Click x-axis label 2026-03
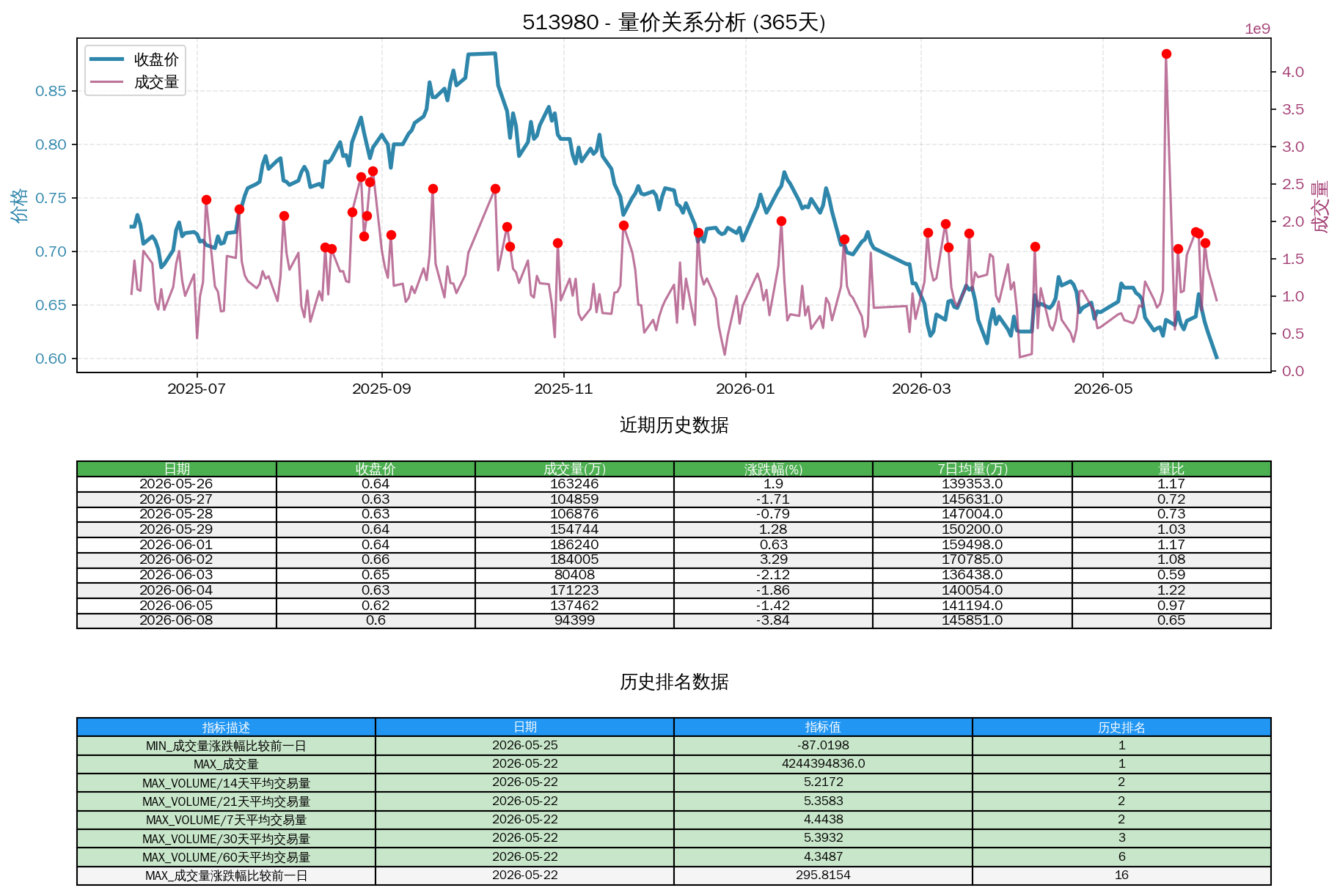 coord(921,389)
